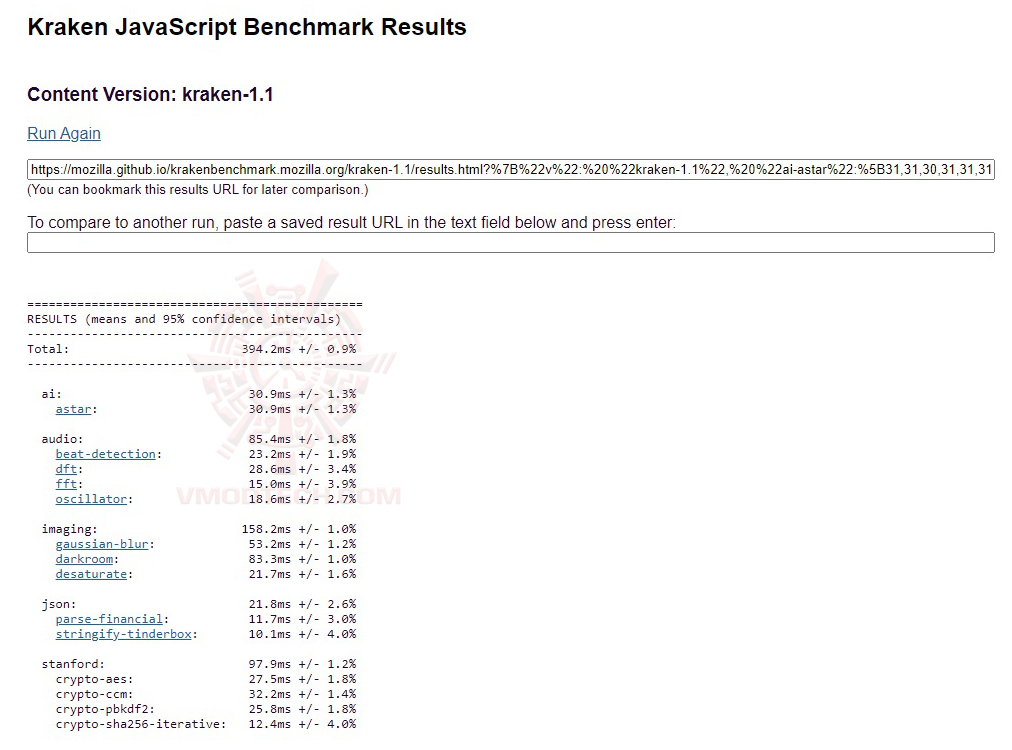The image size is (1012, 750).
Task: Open the parse-financial test link
Action: tap(109, 619)
